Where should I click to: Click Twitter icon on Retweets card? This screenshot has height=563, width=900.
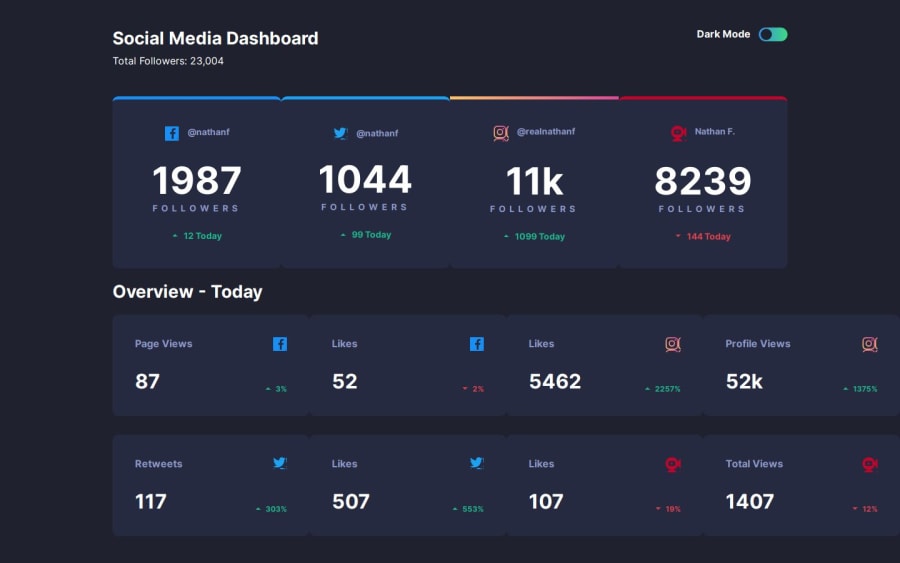(x=280, y=463)
